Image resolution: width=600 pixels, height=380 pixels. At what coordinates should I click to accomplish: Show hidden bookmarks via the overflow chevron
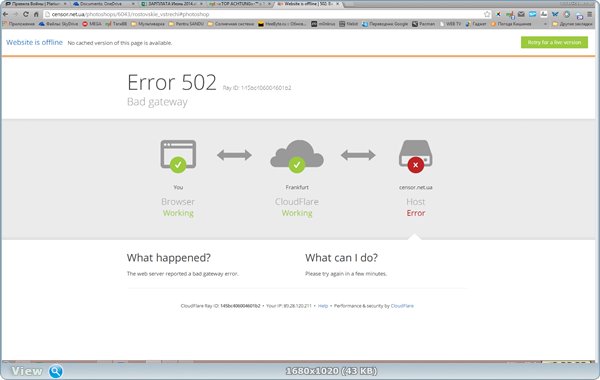click(x=545, y=24)
